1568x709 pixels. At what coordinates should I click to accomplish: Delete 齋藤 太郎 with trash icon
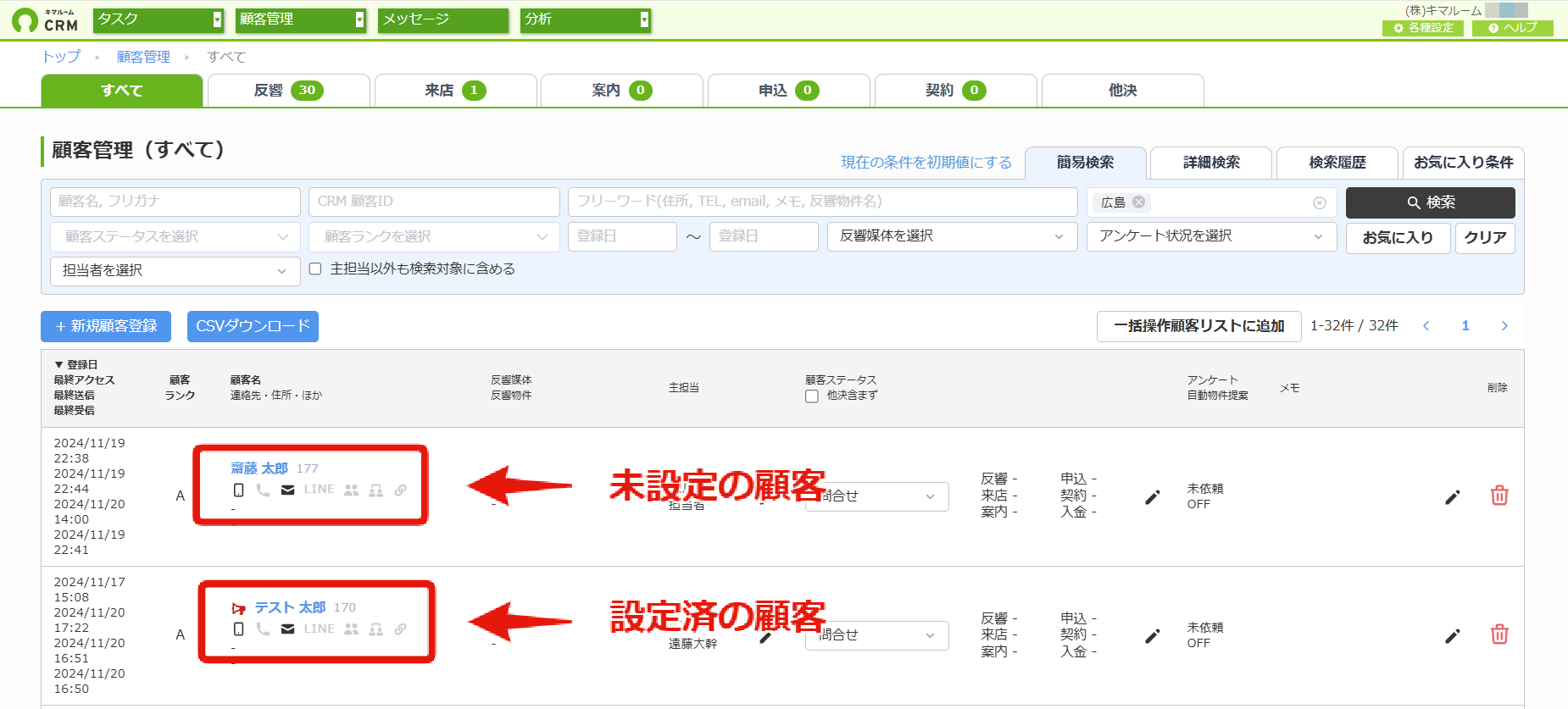click(1499, 496)
